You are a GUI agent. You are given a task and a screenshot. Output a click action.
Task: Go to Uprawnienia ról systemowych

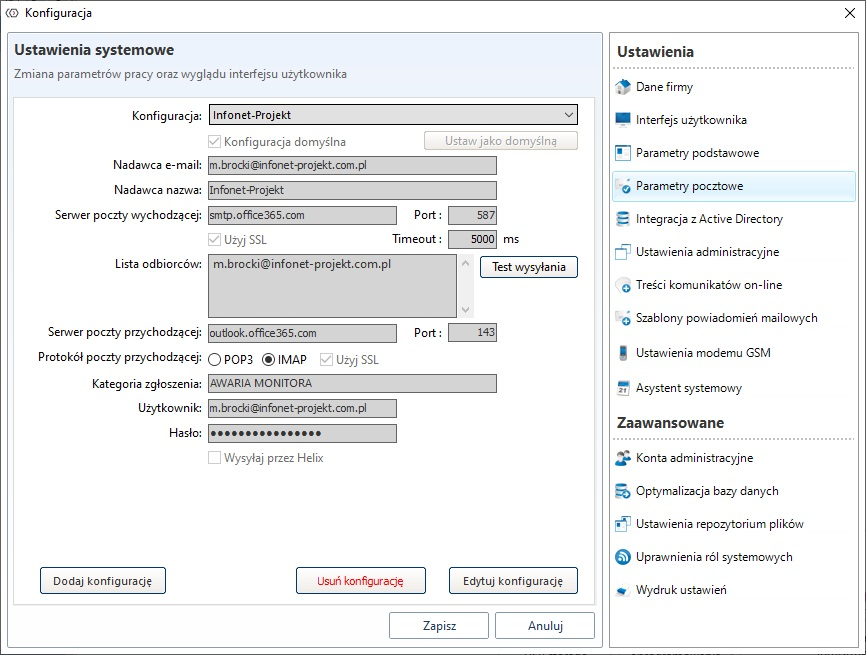click(714, 557)
